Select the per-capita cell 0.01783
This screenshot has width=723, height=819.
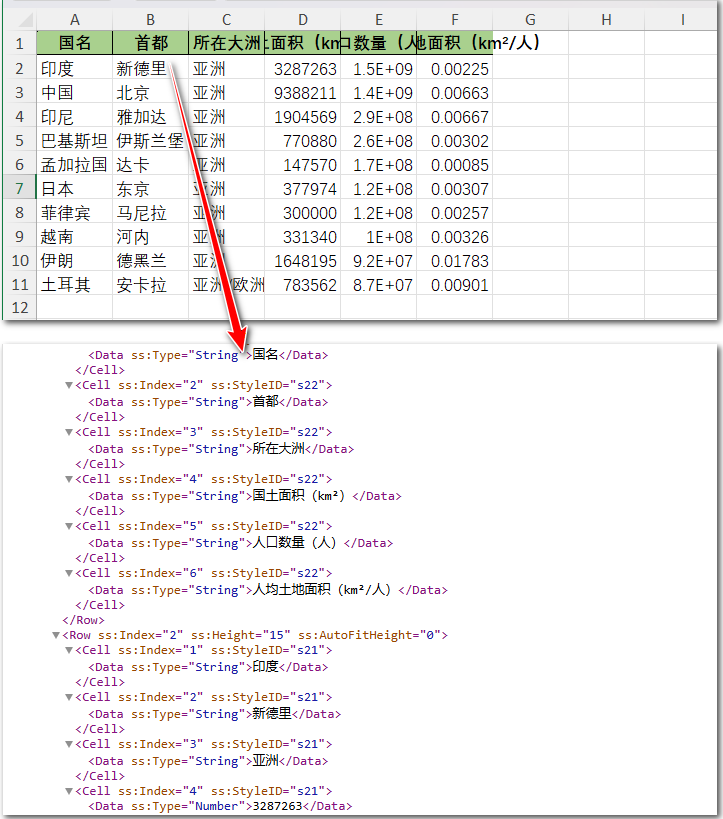tap(454, 261)
